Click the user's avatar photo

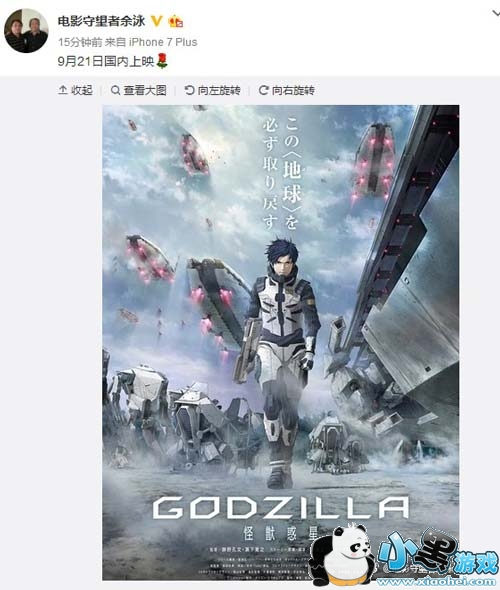pos(26,30)
